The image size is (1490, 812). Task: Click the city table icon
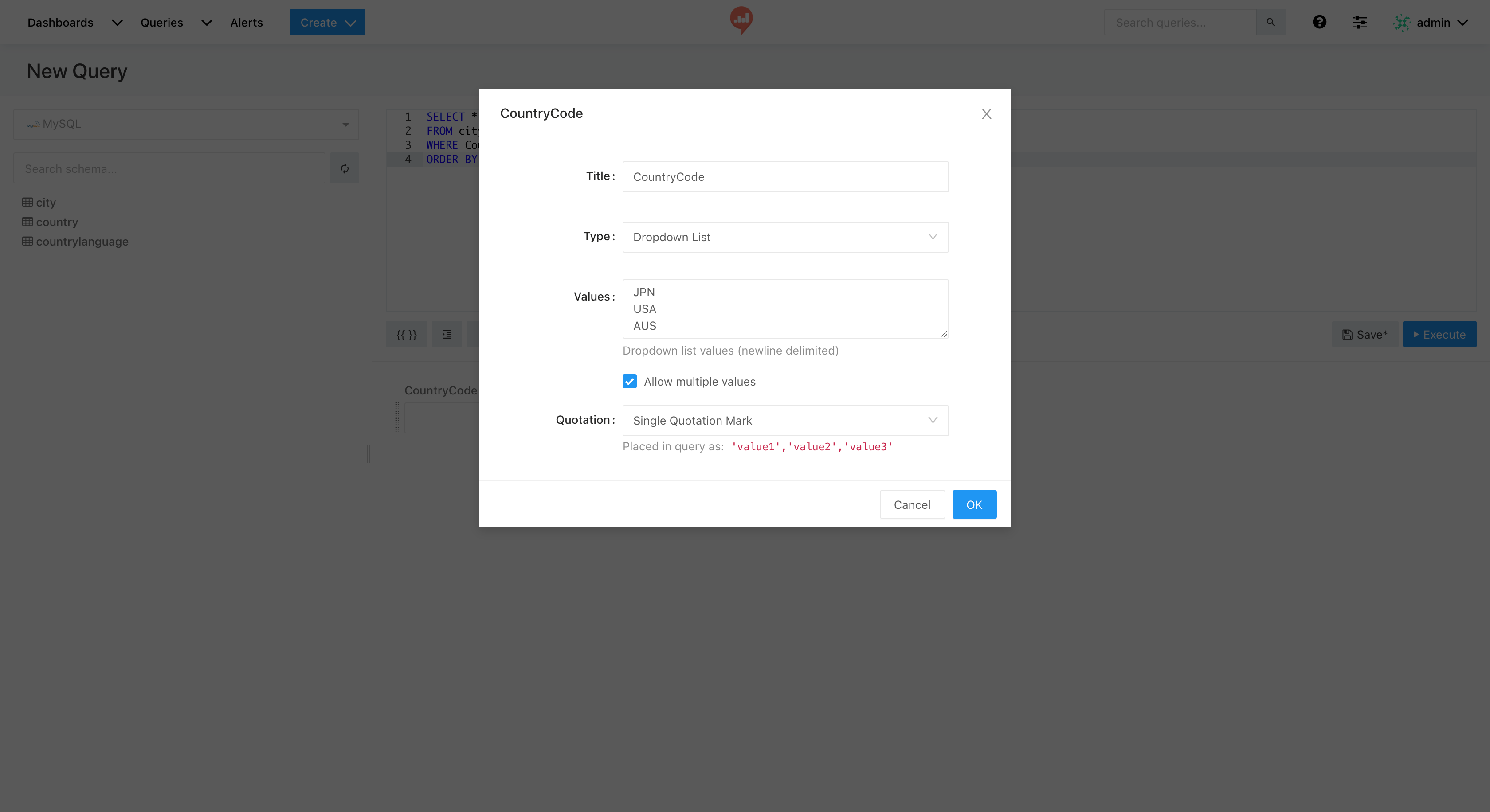click(27, 202)
